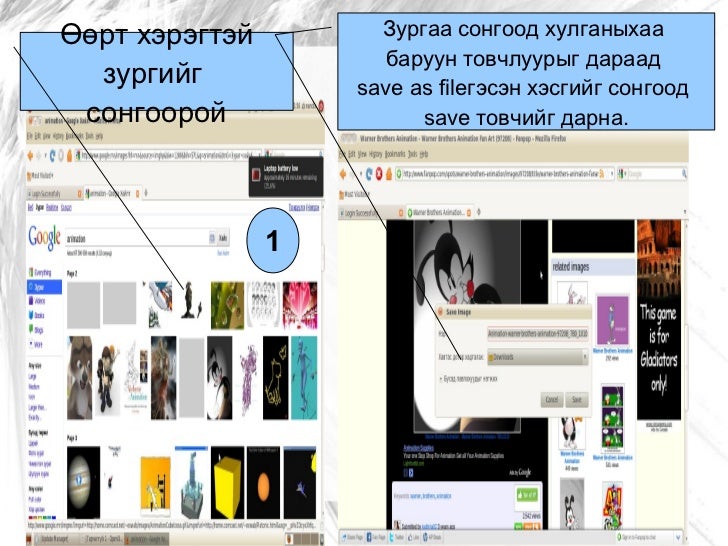Click the orange sphere image thumbnail
Screen dimensions: 728x546
pyautogui.click(x=263, y=483)
